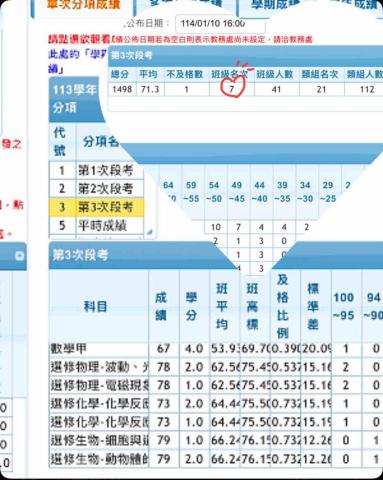Click the 選修化學 row with 1.0 credits
Viewport: 383px width, 480px height.
tap(216, 422)
